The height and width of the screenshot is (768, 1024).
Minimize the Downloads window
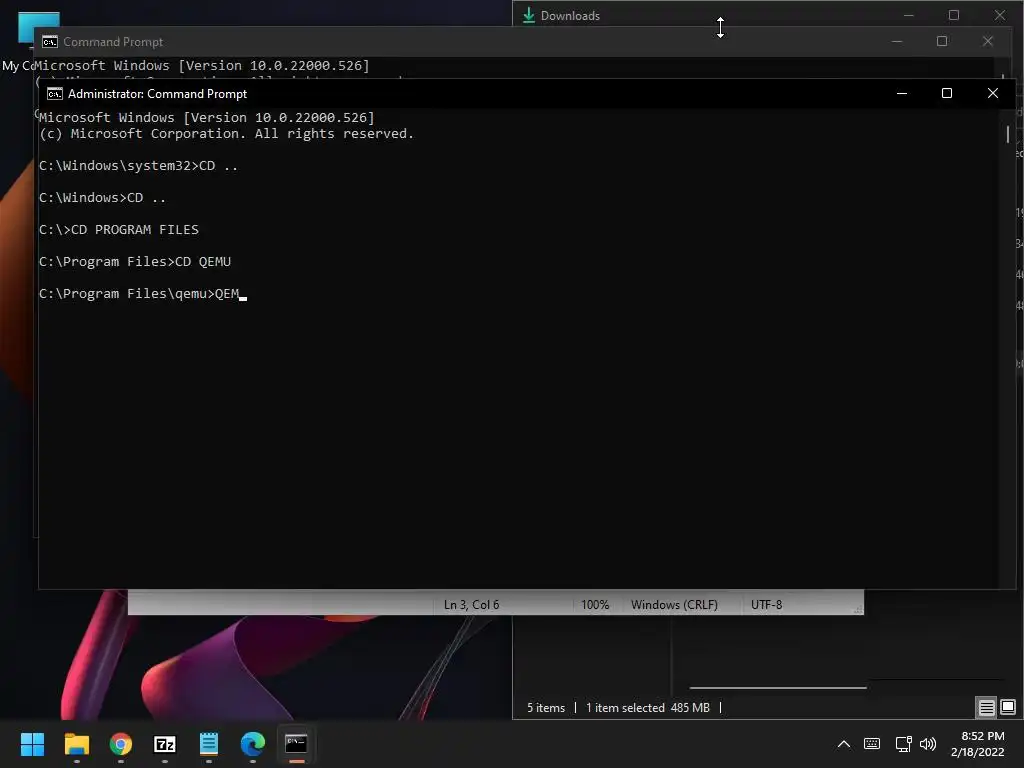point(908,15)
